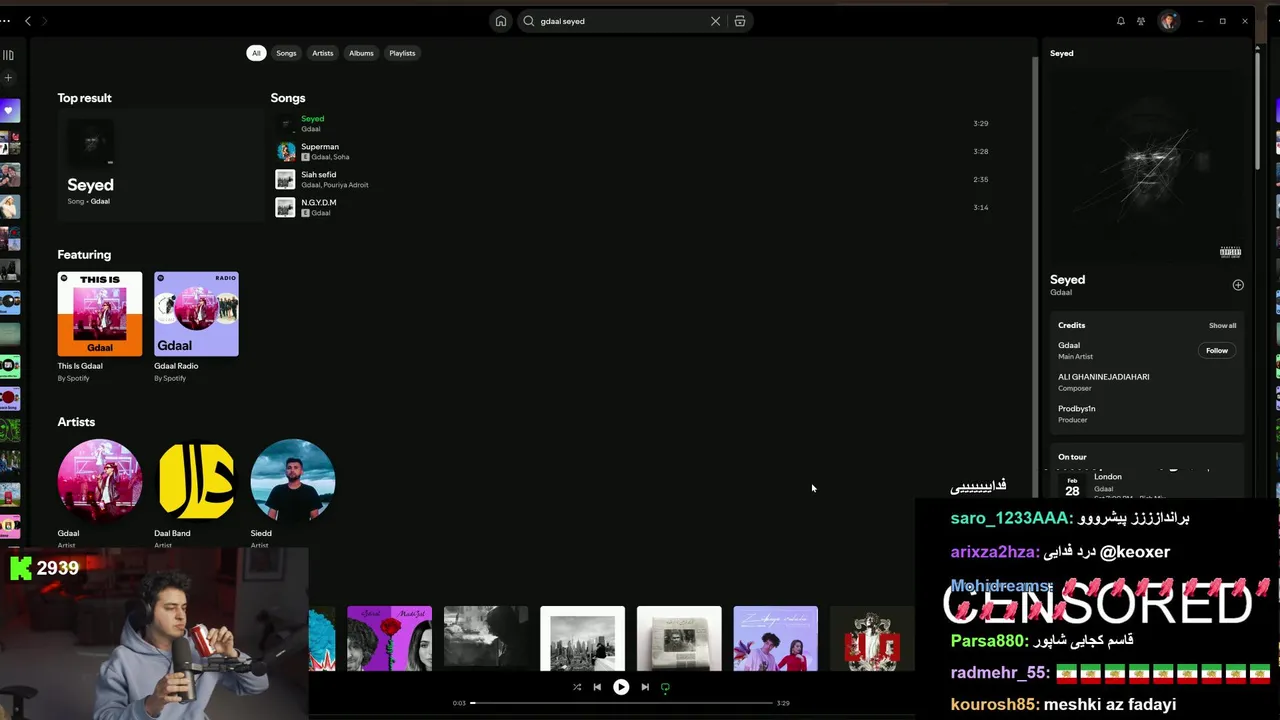Skip to next track
Screen dimensions: 1280x720
tap(645, 687)
